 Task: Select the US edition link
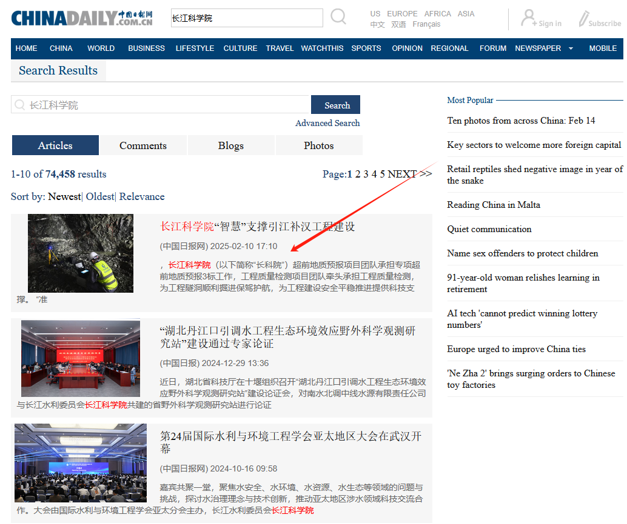tap(375, 14)
